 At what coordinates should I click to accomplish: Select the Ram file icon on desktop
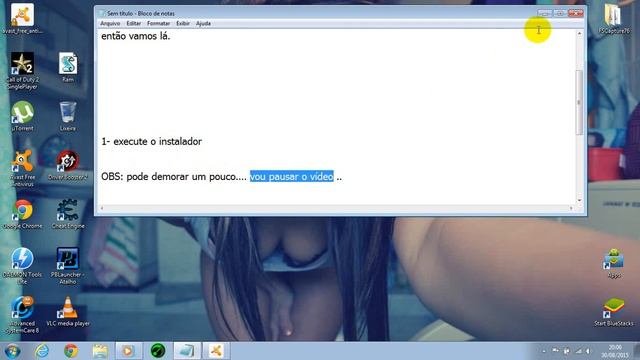(68, 67)
